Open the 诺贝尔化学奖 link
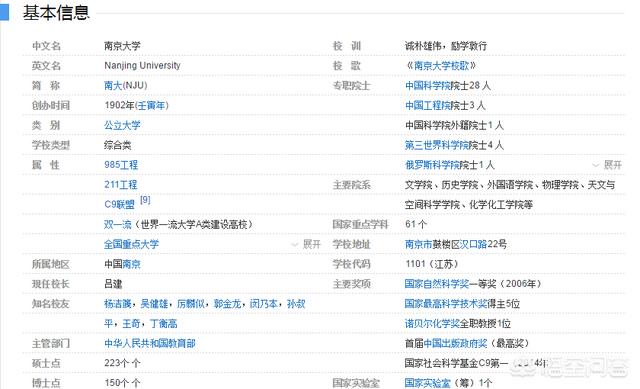Image resolution: width=640 pixels, height=389 pixels. (x=432, y=324)
